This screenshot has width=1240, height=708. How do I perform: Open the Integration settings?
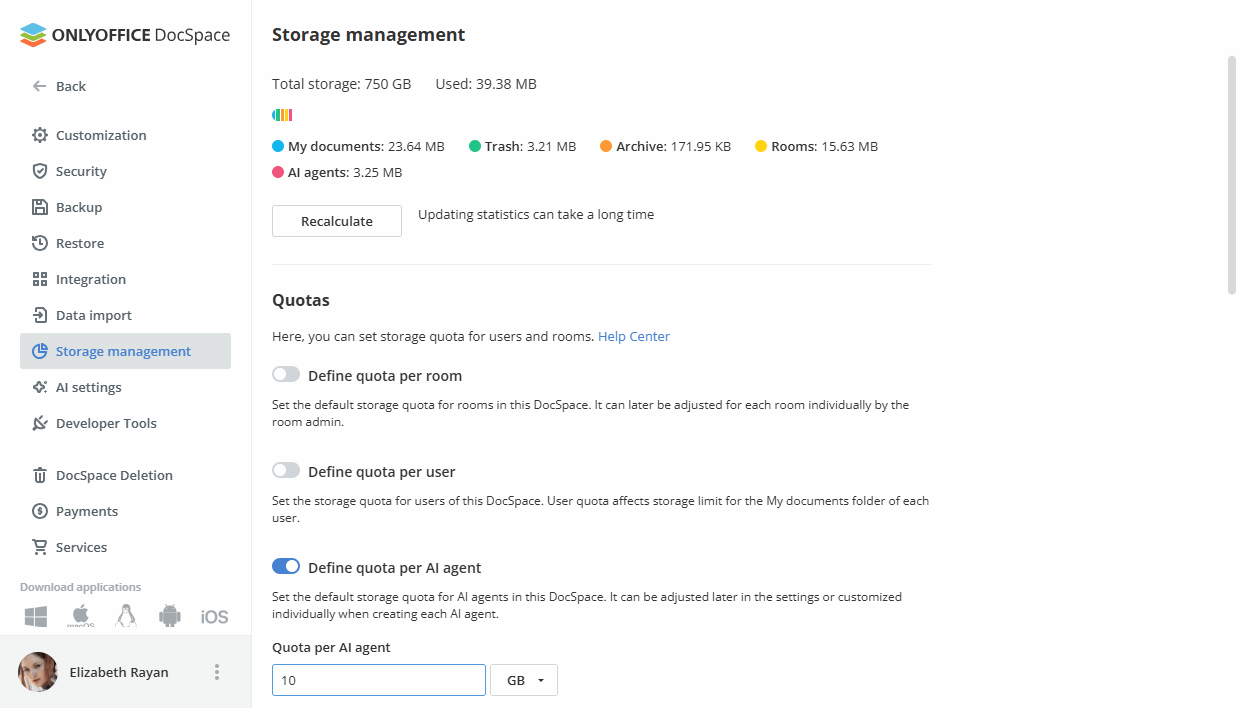(91, 278)
